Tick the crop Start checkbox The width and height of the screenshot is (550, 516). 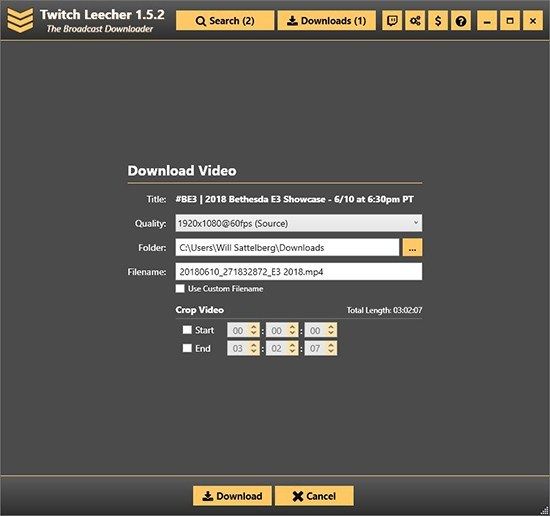[x=187, y=330]
